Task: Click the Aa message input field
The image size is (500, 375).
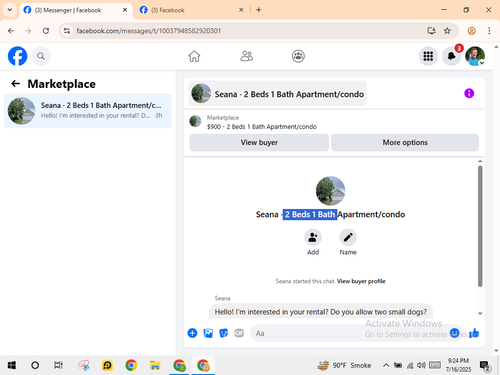Action: point(350,333)
